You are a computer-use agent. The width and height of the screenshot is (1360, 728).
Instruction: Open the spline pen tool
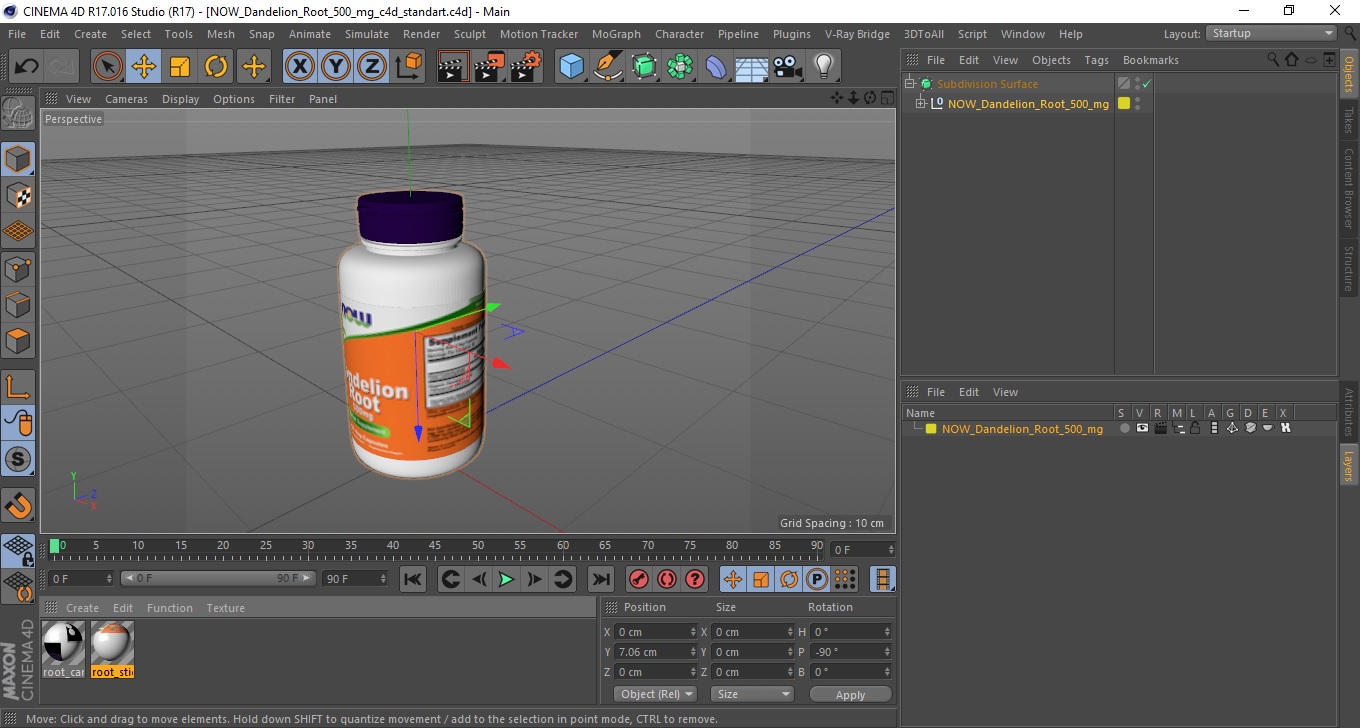608,67
